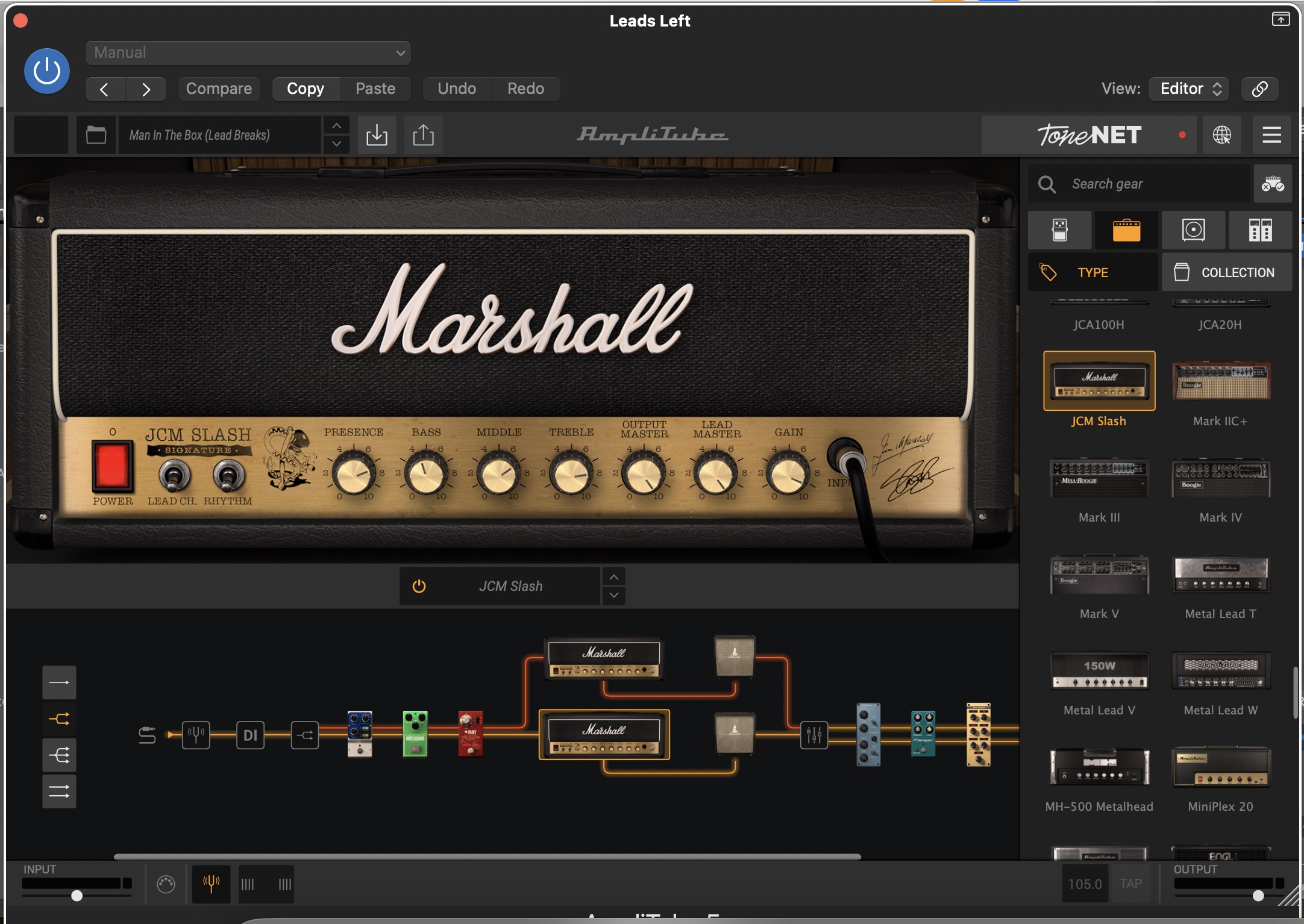Switch to Cabinets speaker gear tab
Image resolution: width=1304 pixels, height=924 pixels.
(1193, 230)
